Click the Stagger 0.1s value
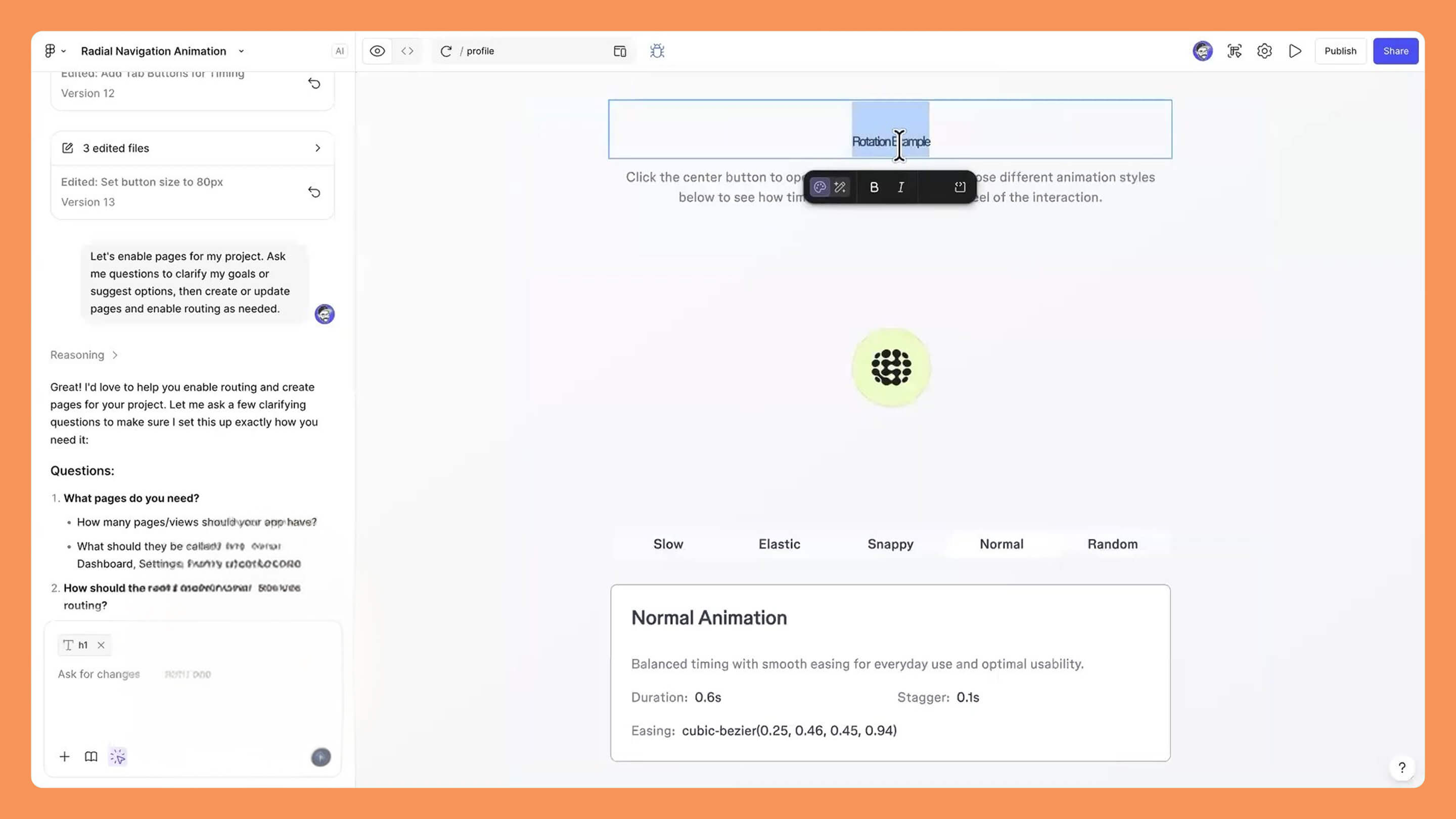This screenshot has width=1456, height=819. [968, 698]
